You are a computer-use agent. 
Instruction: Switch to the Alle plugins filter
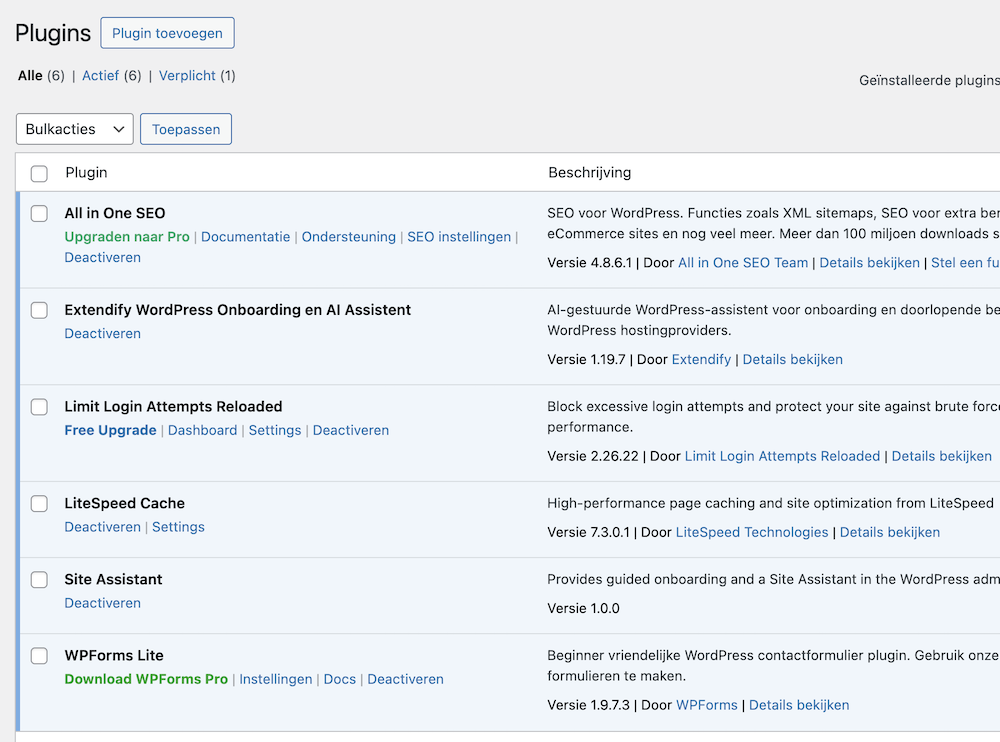(30, 76)
